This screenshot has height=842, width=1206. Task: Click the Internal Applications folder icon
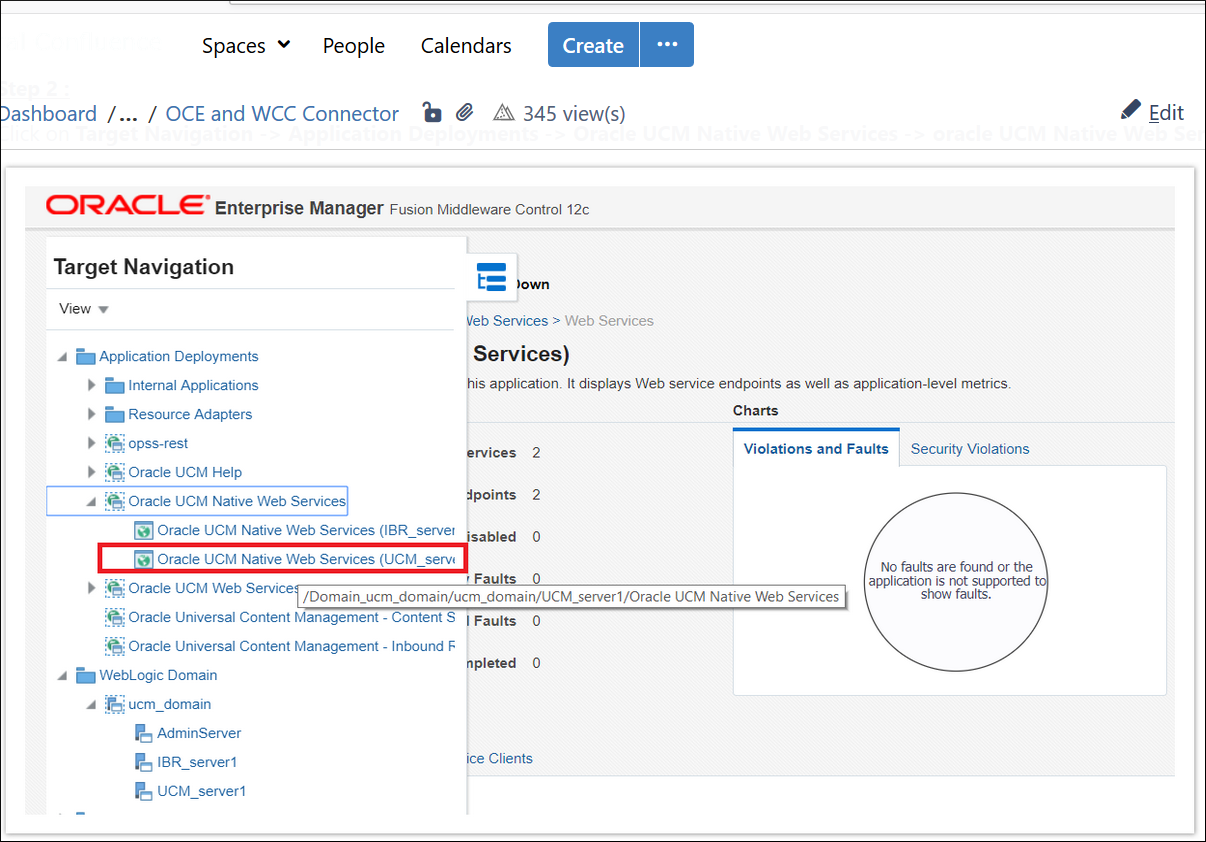point(115,386)
